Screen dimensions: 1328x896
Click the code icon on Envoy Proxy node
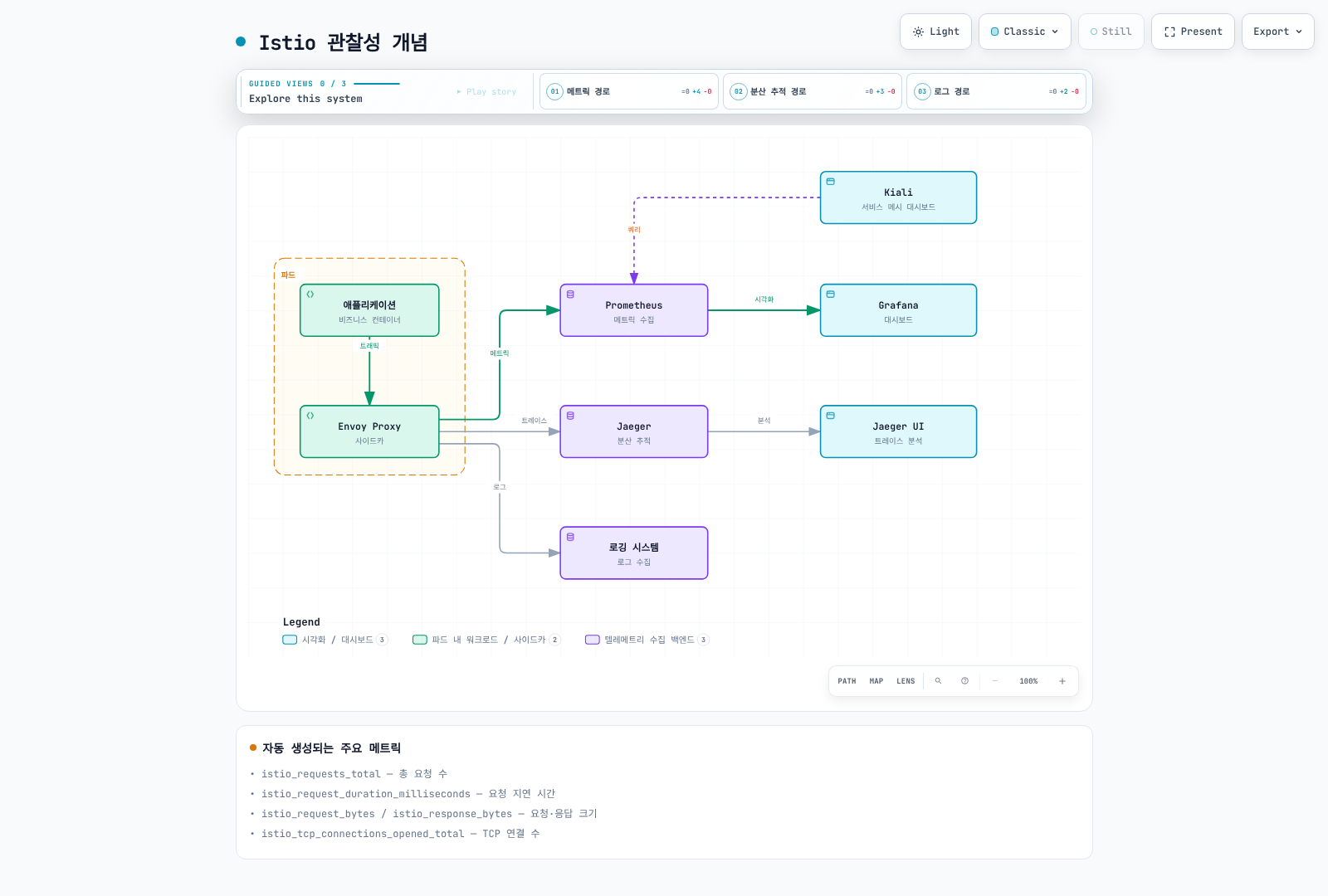click(x=310, y=415)
